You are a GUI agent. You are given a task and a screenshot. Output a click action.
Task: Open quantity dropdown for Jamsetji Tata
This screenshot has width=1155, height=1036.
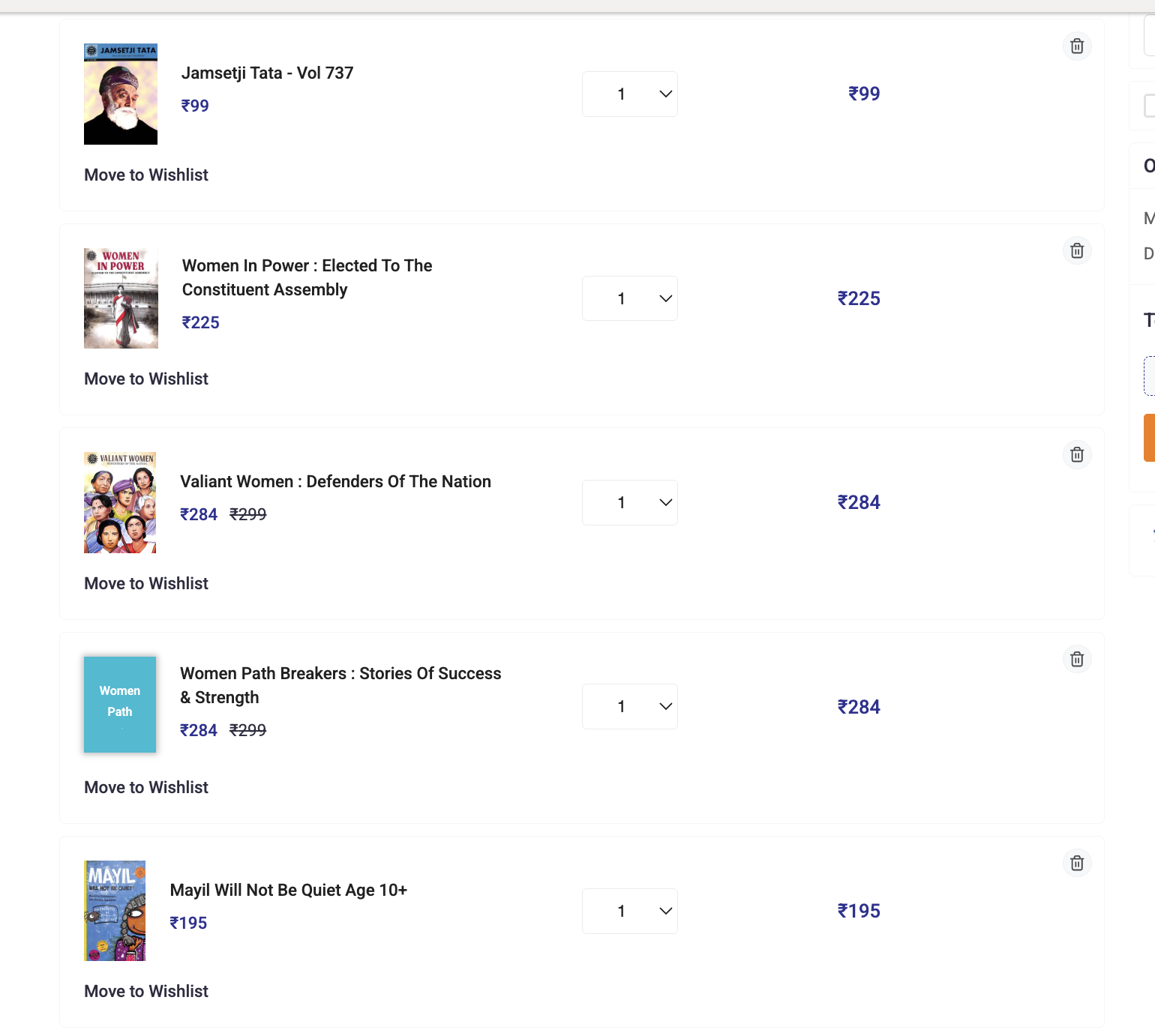point(630,94)
